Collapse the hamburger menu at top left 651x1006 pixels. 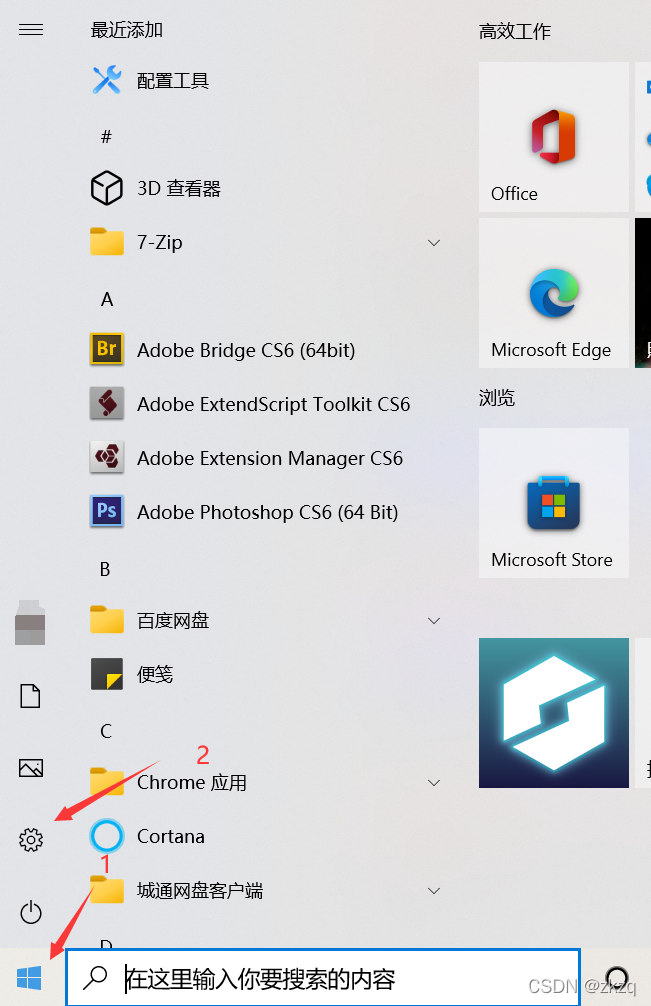point(31,29)
